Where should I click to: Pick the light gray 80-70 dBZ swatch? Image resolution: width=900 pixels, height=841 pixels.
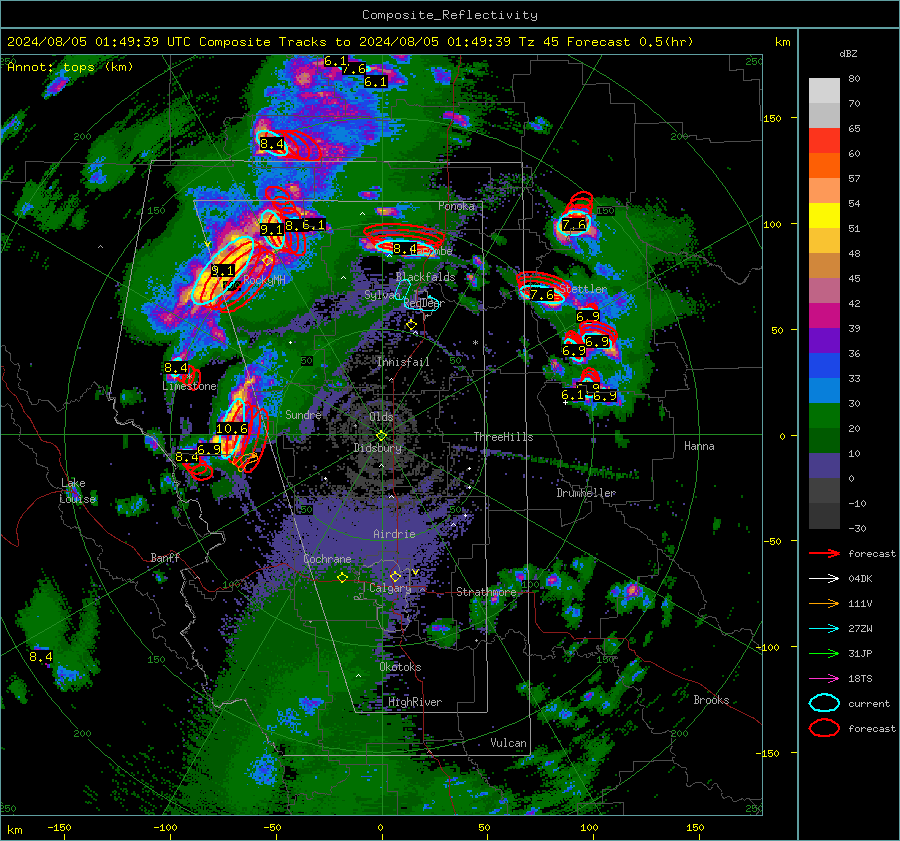pyautogui.click(x=824, y=91)
